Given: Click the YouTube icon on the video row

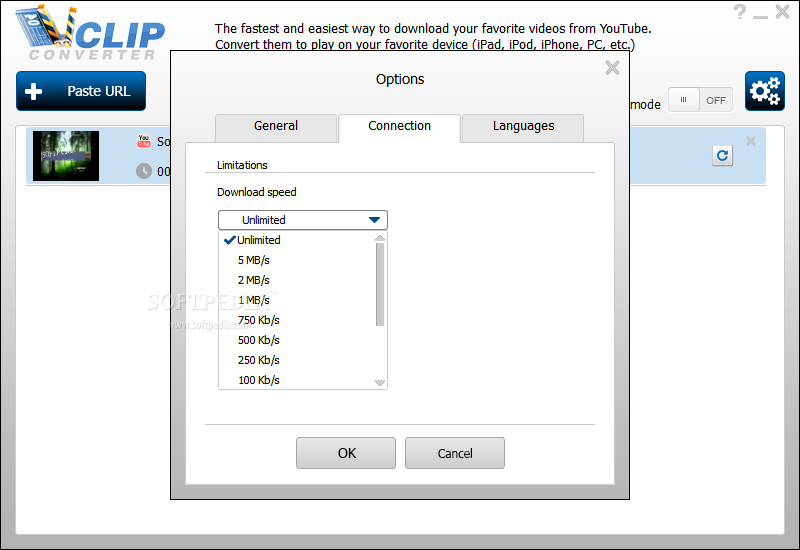Looking at the screenshot, I should click(144, 141).
